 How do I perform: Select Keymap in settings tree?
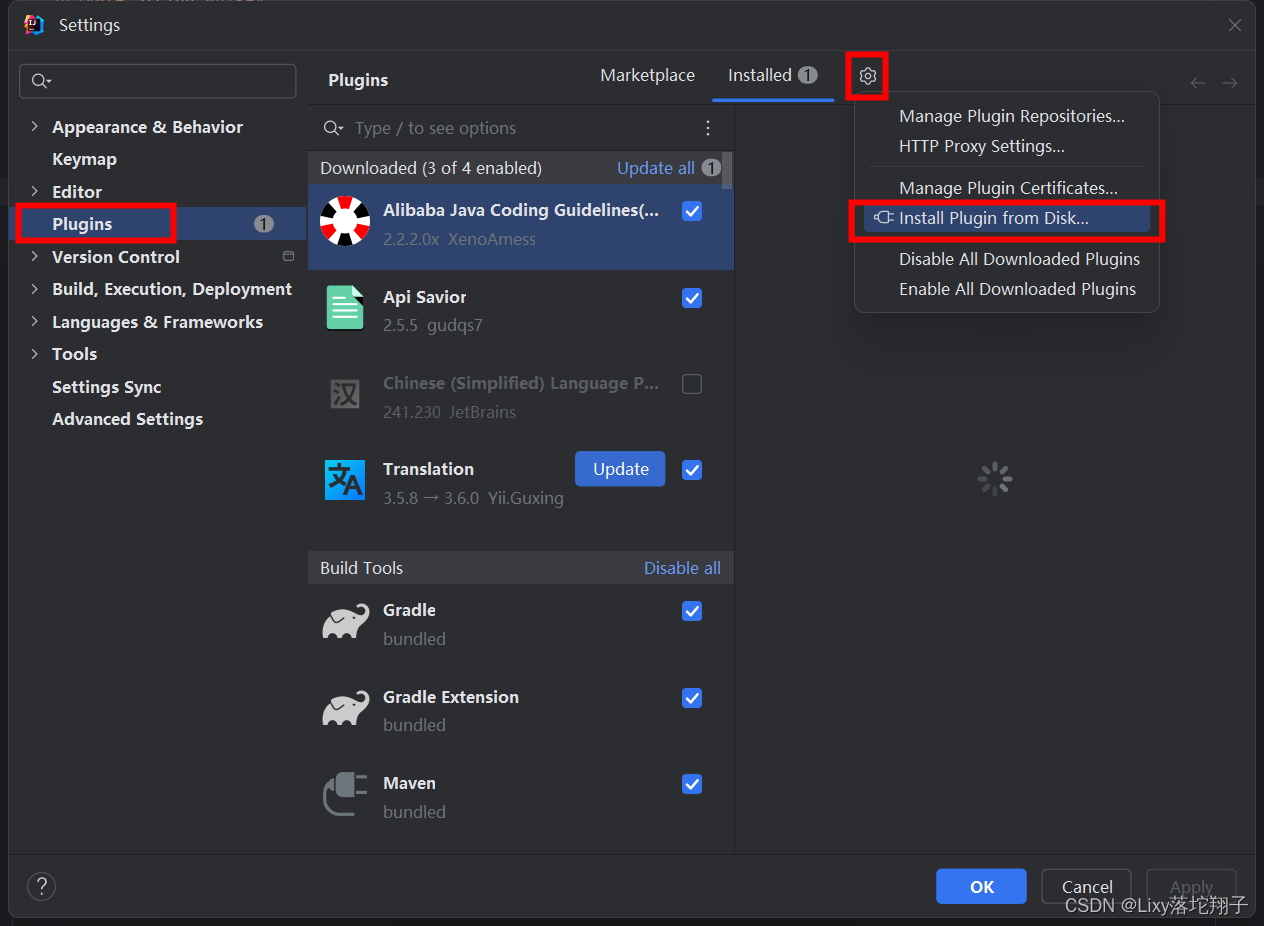(84, 159)
